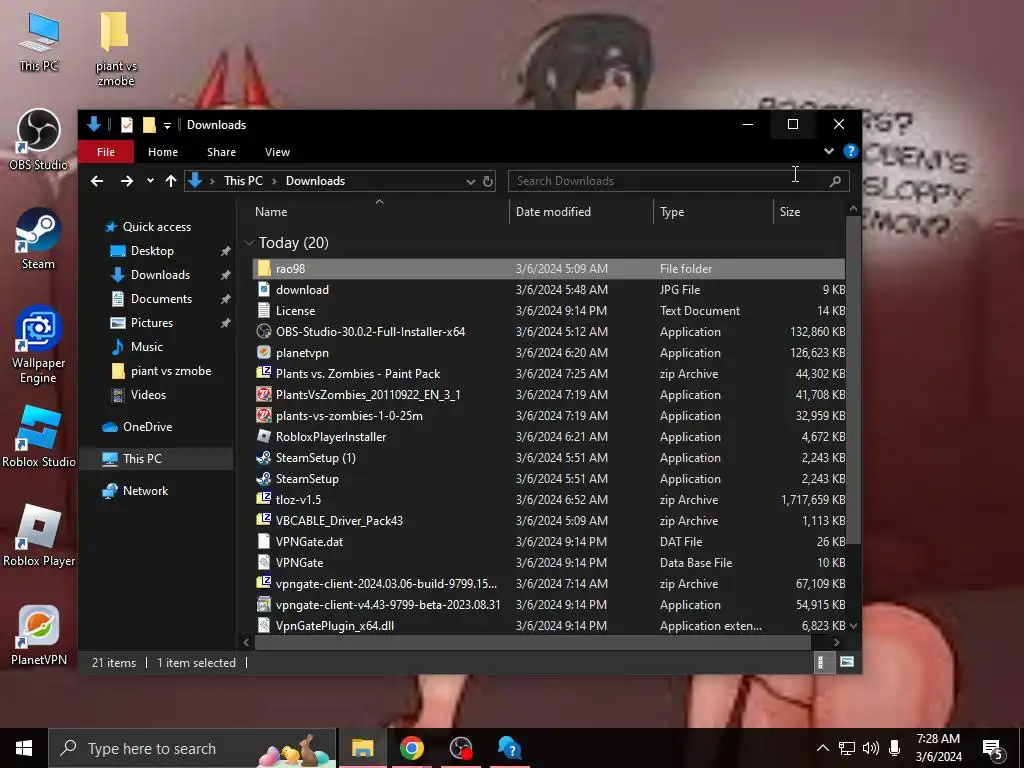This screenshot has height=768, width=1024.
Task: Expand the ribbon with the chevron
Action: pyautogui.click(x=829, y=152)
